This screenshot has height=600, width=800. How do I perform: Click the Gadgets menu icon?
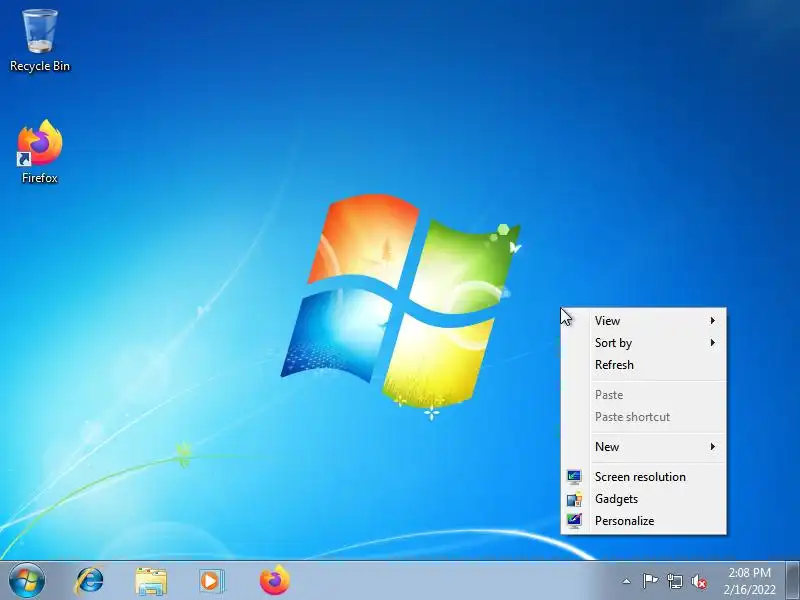pos(574,498)
